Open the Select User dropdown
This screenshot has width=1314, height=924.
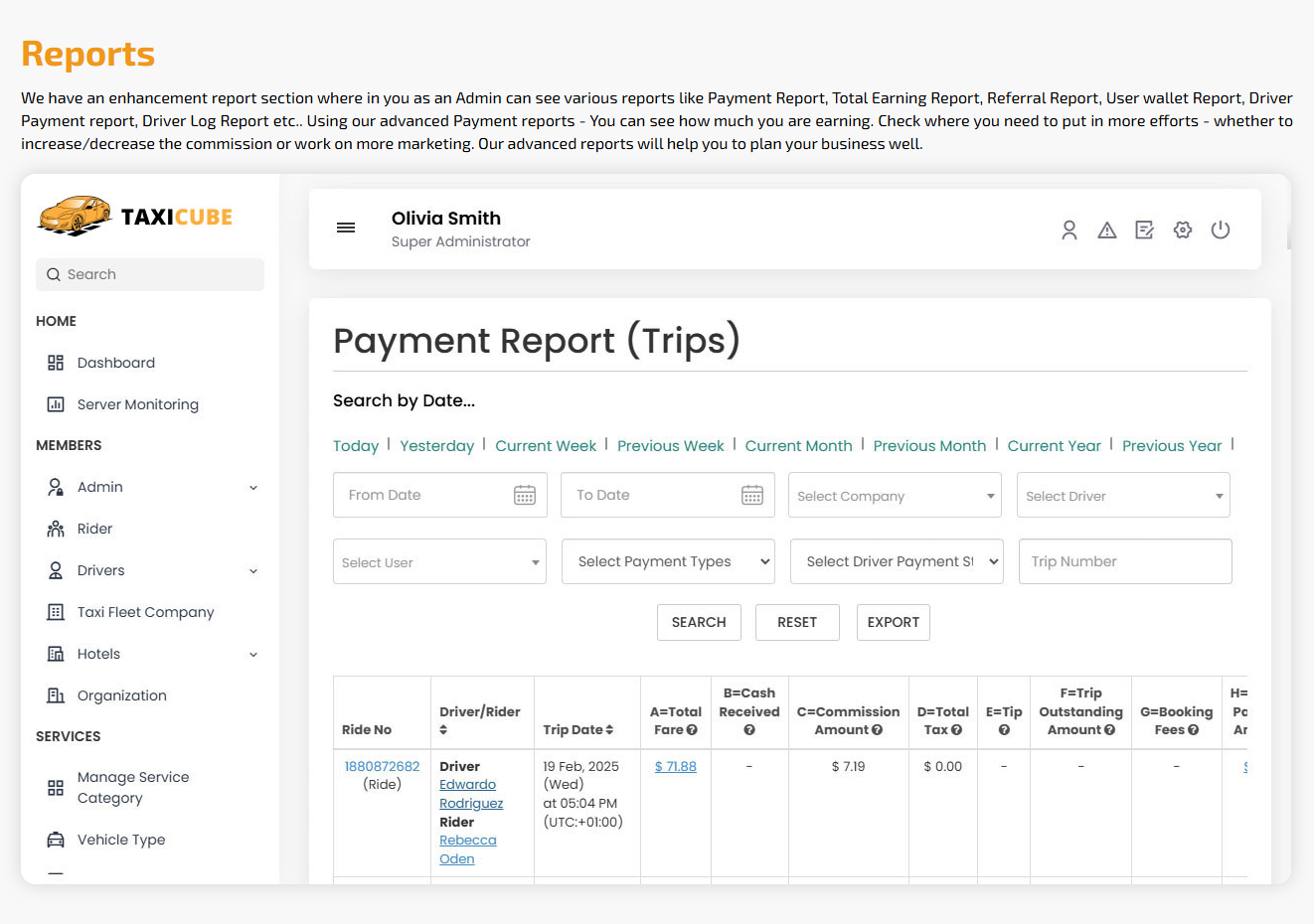point(439,561)
